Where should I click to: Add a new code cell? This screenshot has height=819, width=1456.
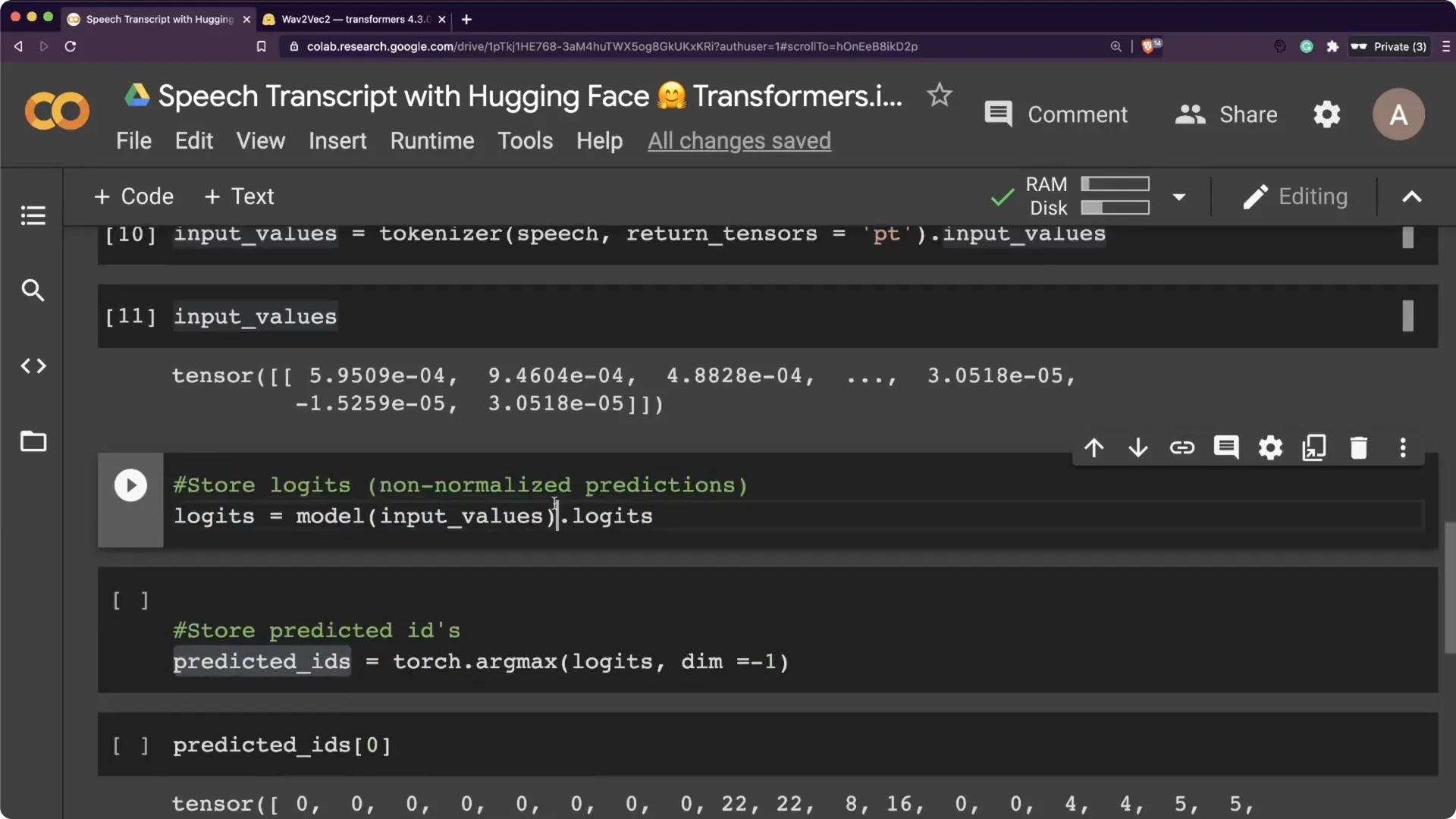[133, 196]
